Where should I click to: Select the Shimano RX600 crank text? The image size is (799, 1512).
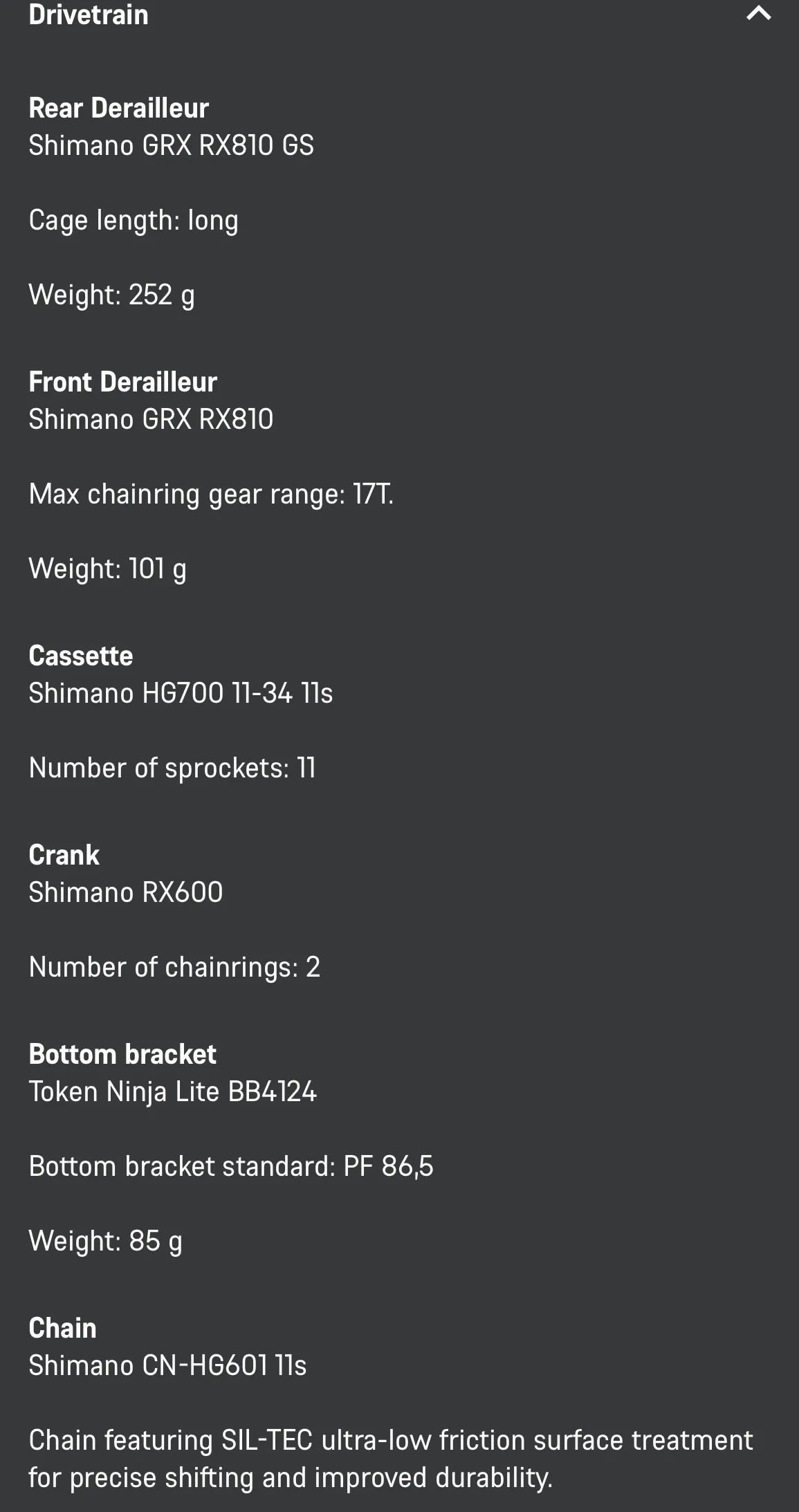click(125, 892)
